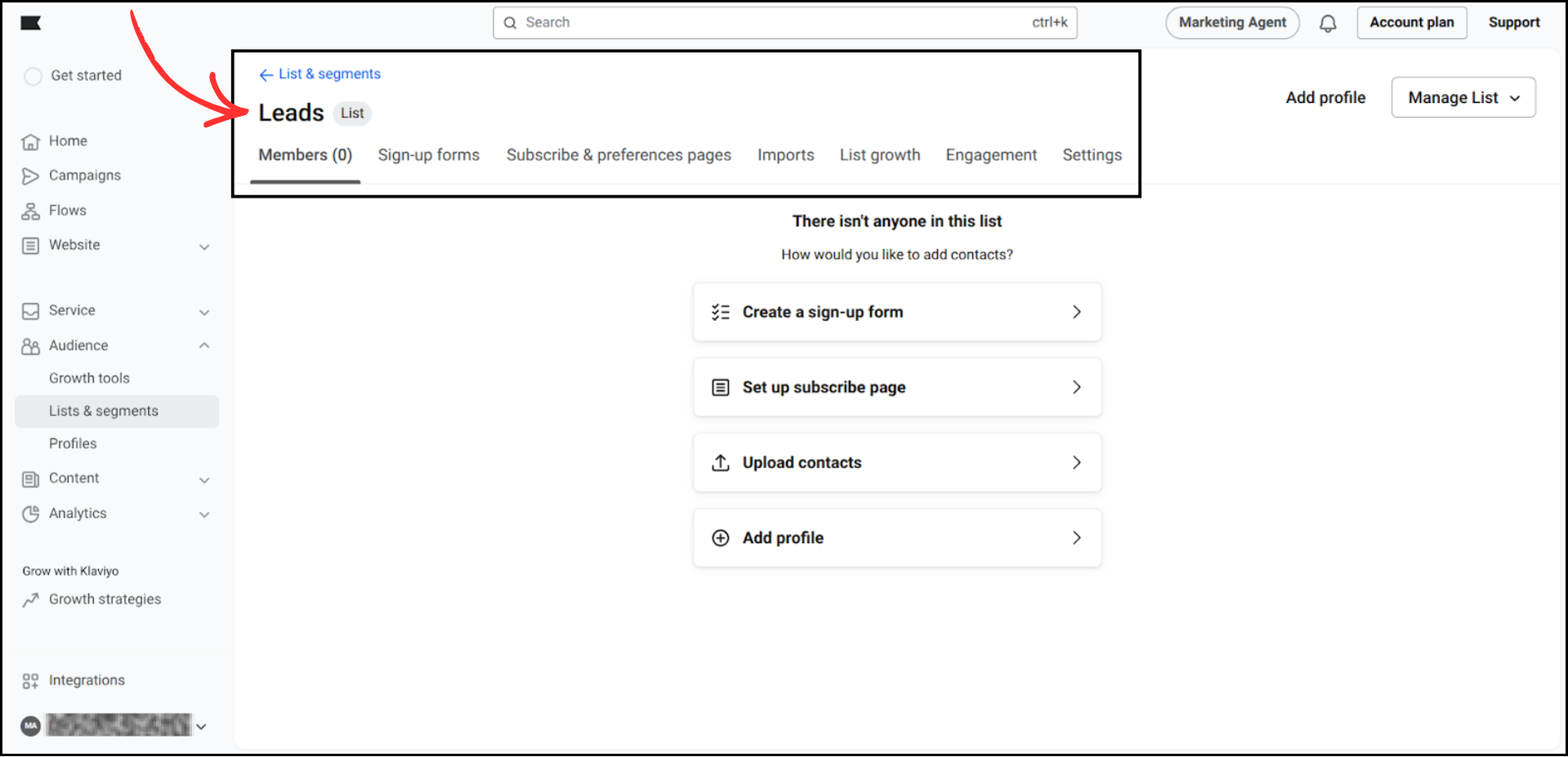Open the Integrations icon
1568x757 pixels.
(30, 679)
